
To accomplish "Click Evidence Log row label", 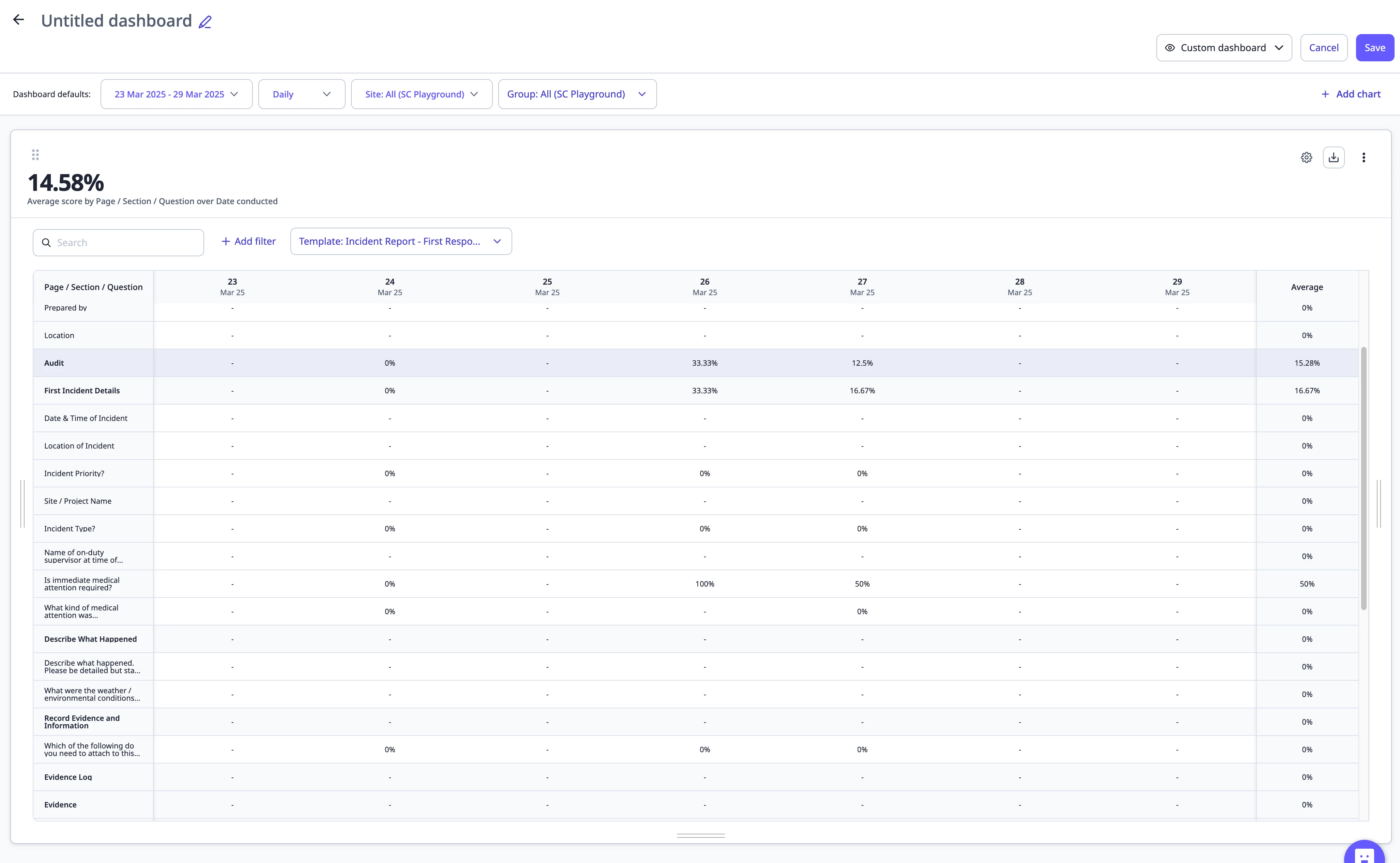I will pos(68,777).
